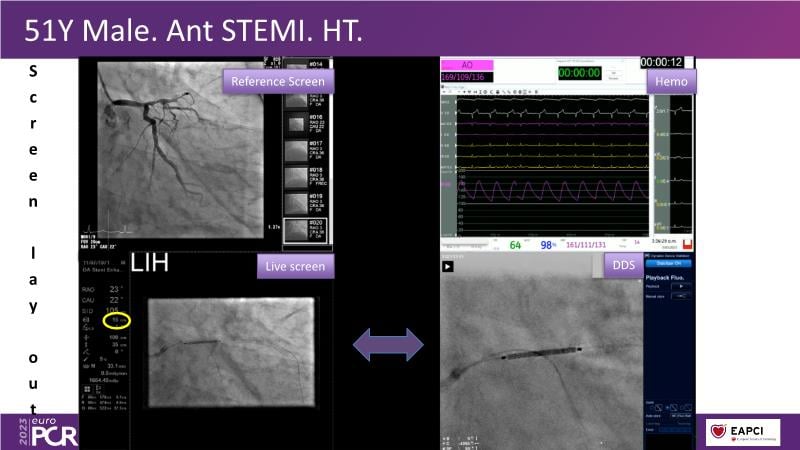Select thumbnail #019 in reference list
The image size is (800, 450).
pyautogui.click(x=298, y=205)
